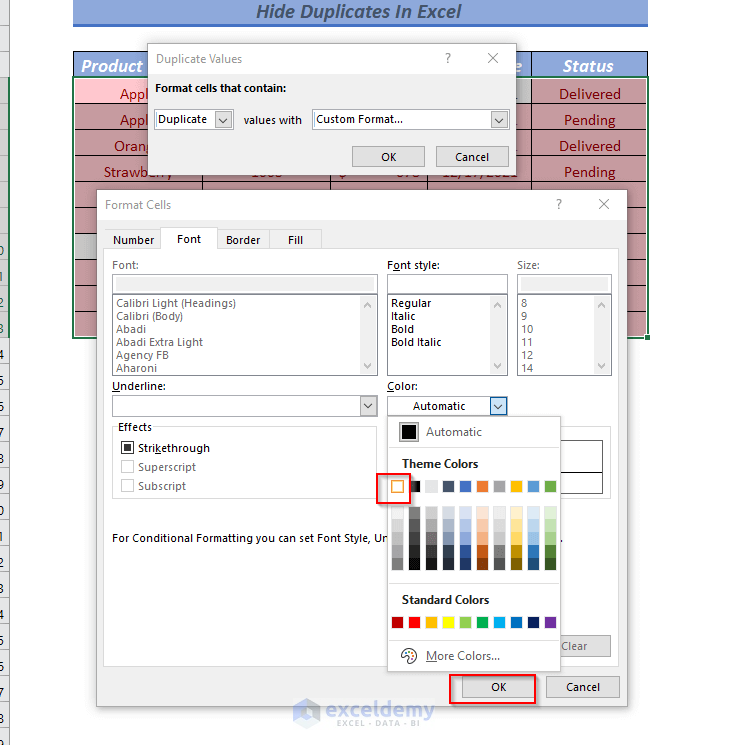This screenshot has height=745, width=729.
Task: Click size list down arrow
Action: point(601,366)
